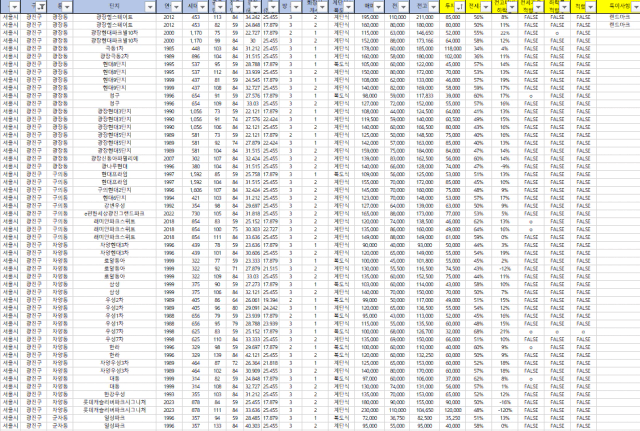The image size is (640, 431).
Task: Open filter dropdown of the 전세 percentage column
Action: point(486,7)
